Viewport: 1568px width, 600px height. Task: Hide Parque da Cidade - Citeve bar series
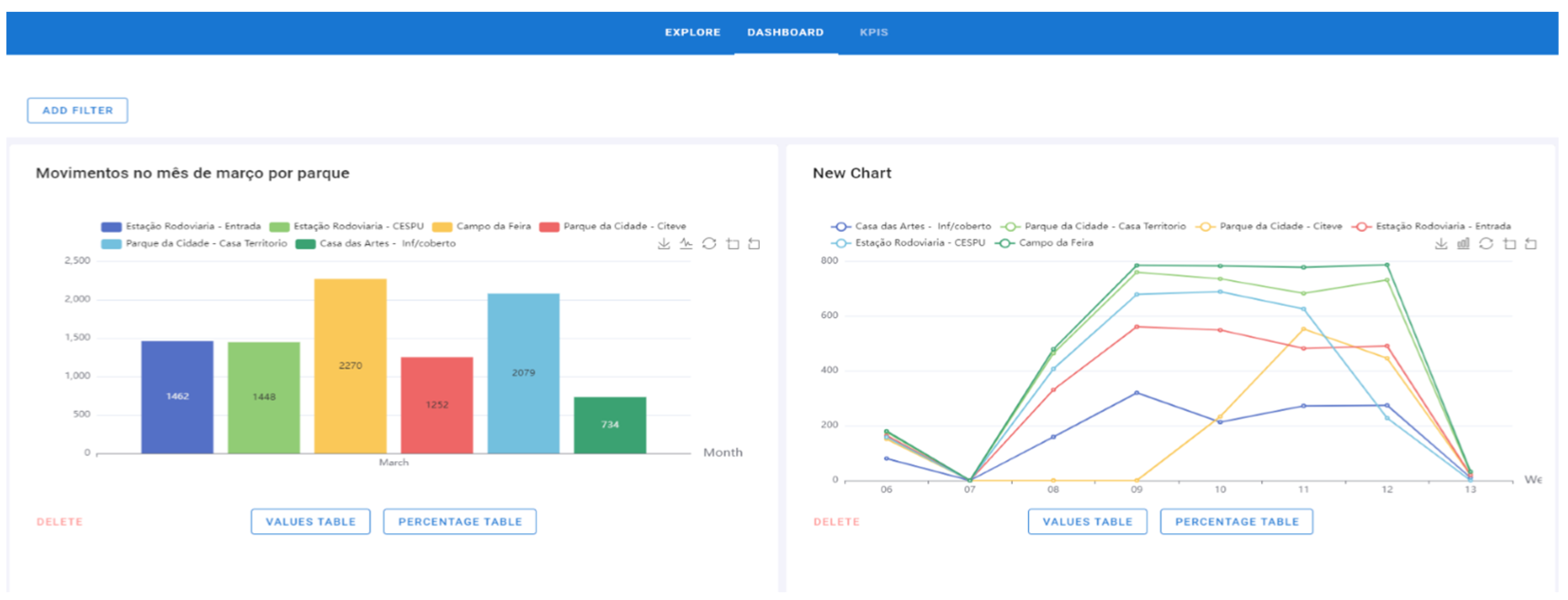coord(613,227)
